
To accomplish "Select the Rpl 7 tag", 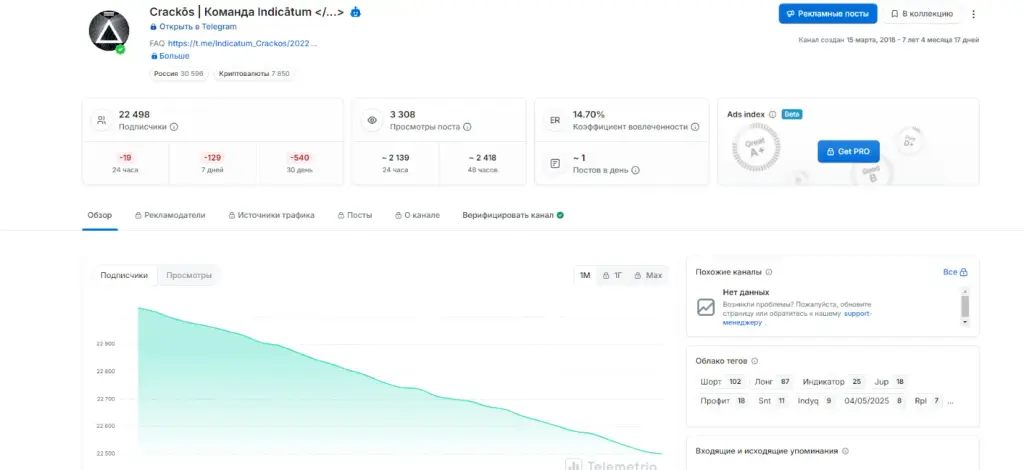I will click(927, 401).
